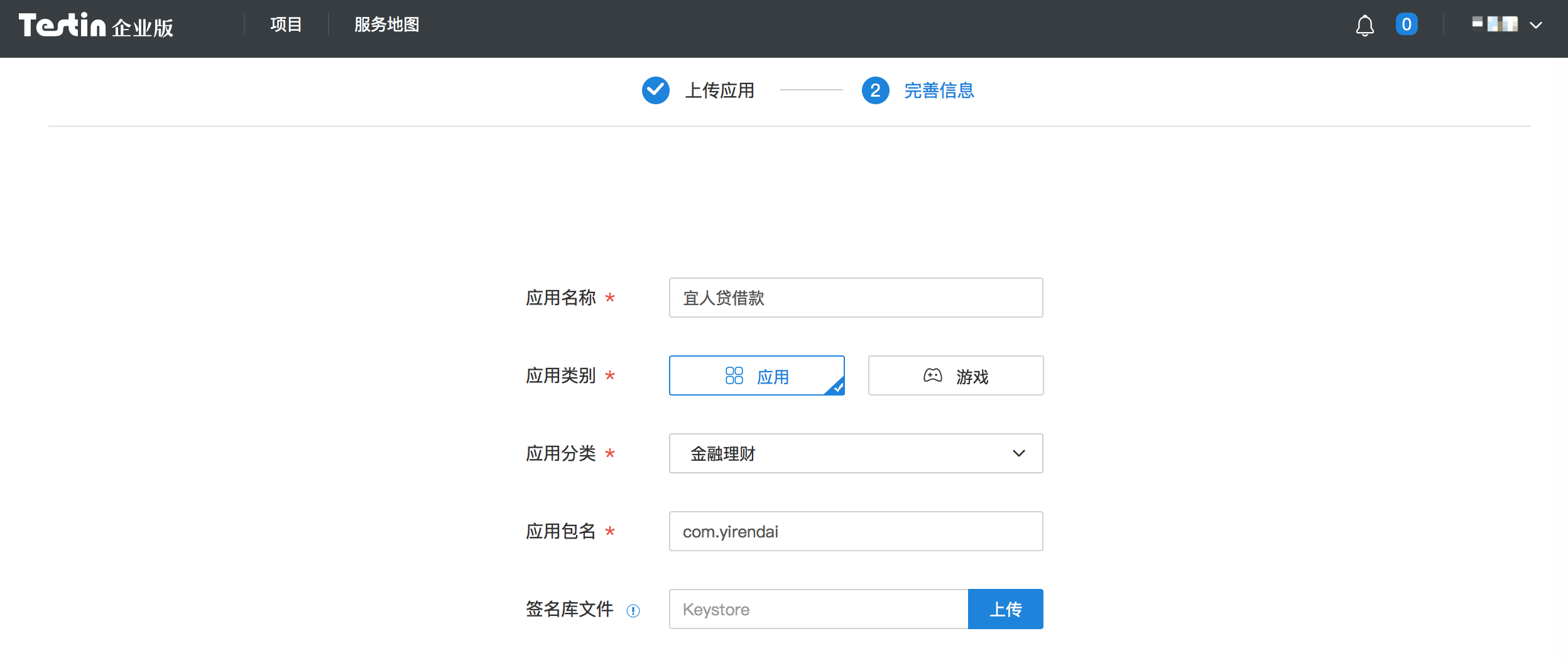Click the 签名库文件 label

pos(570,609)
